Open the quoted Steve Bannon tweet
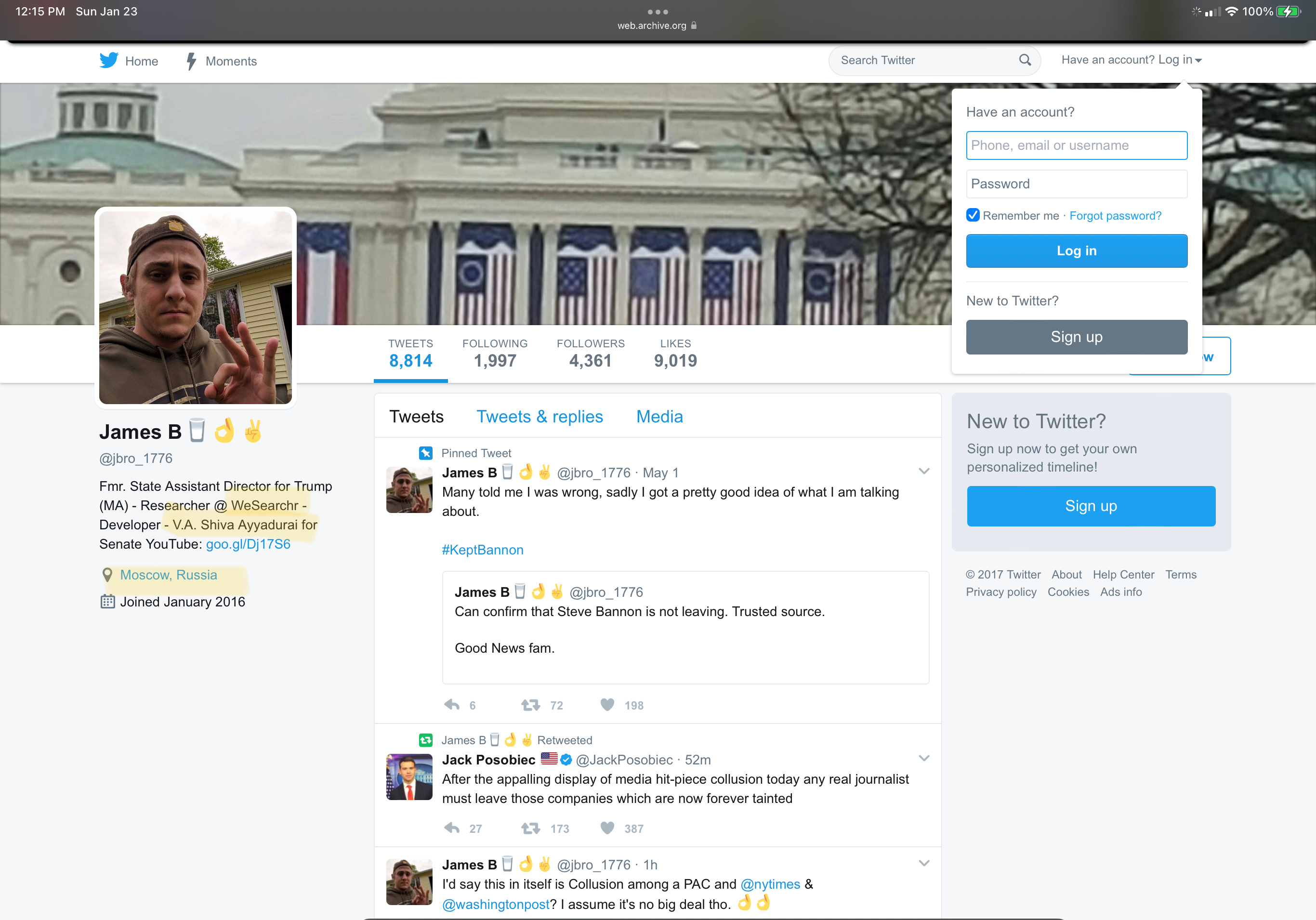The width and height of the screenshot is (1316, 920). pyautogui.click(x=685, y=628)
